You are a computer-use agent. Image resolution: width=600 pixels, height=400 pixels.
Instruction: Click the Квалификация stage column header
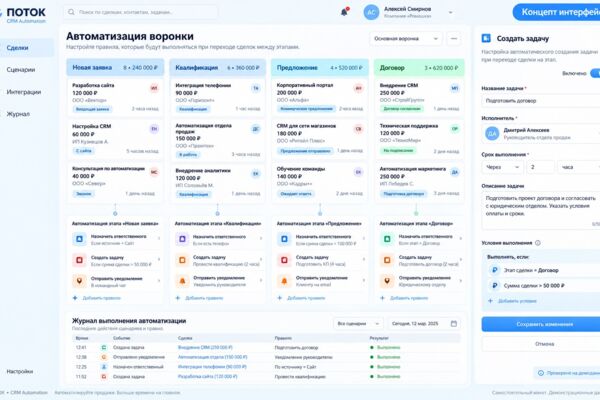[217, 67]
